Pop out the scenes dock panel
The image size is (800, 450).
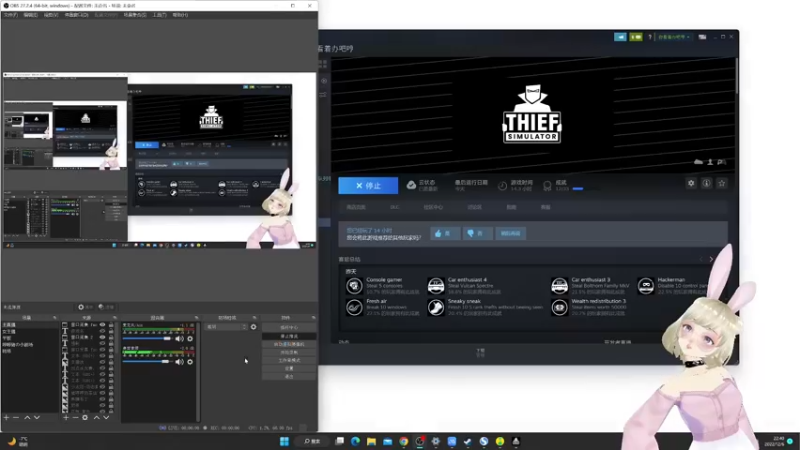point(55,318)
